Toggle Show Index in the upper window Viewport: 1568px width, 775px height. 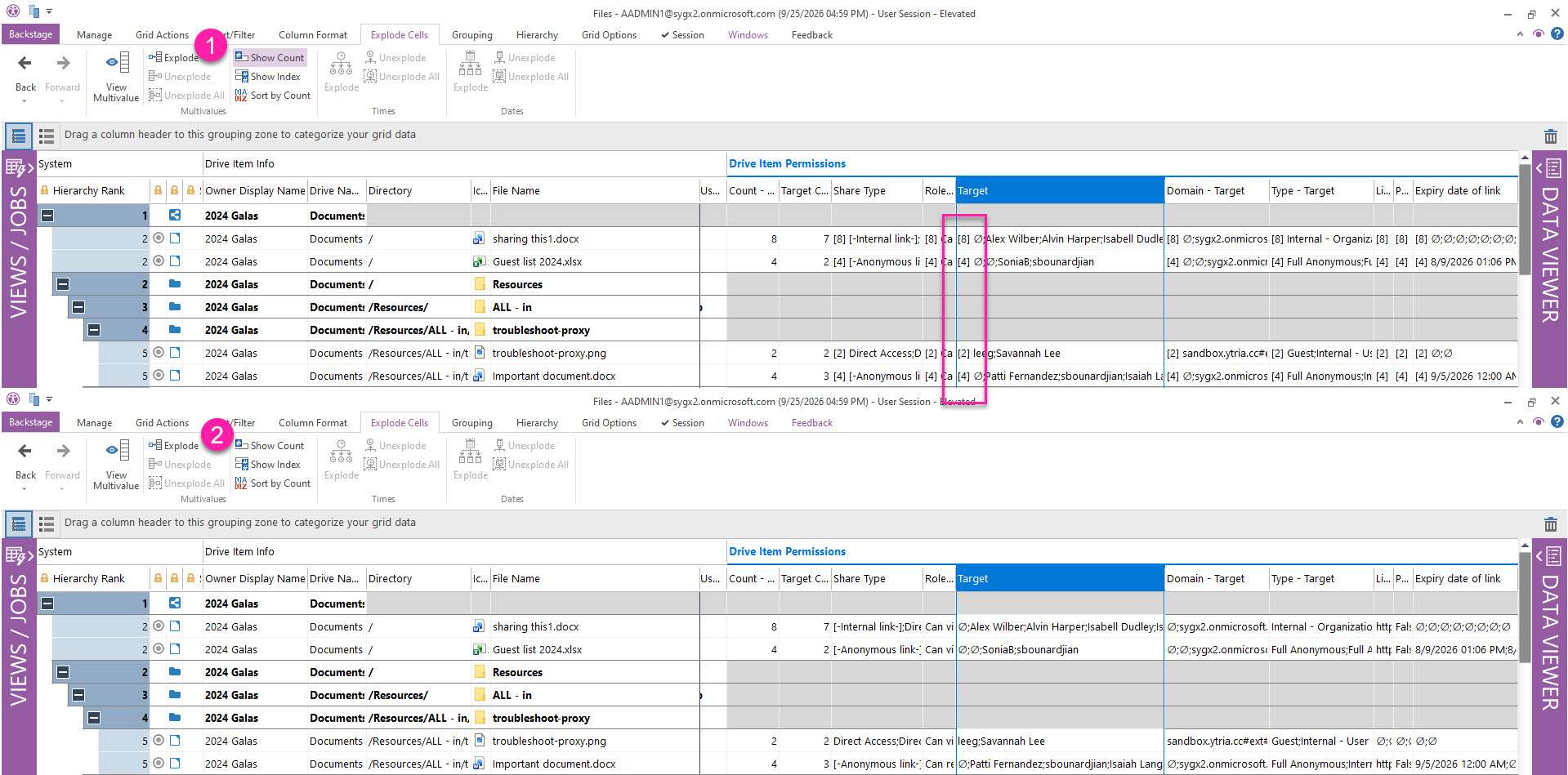(268, 77)
